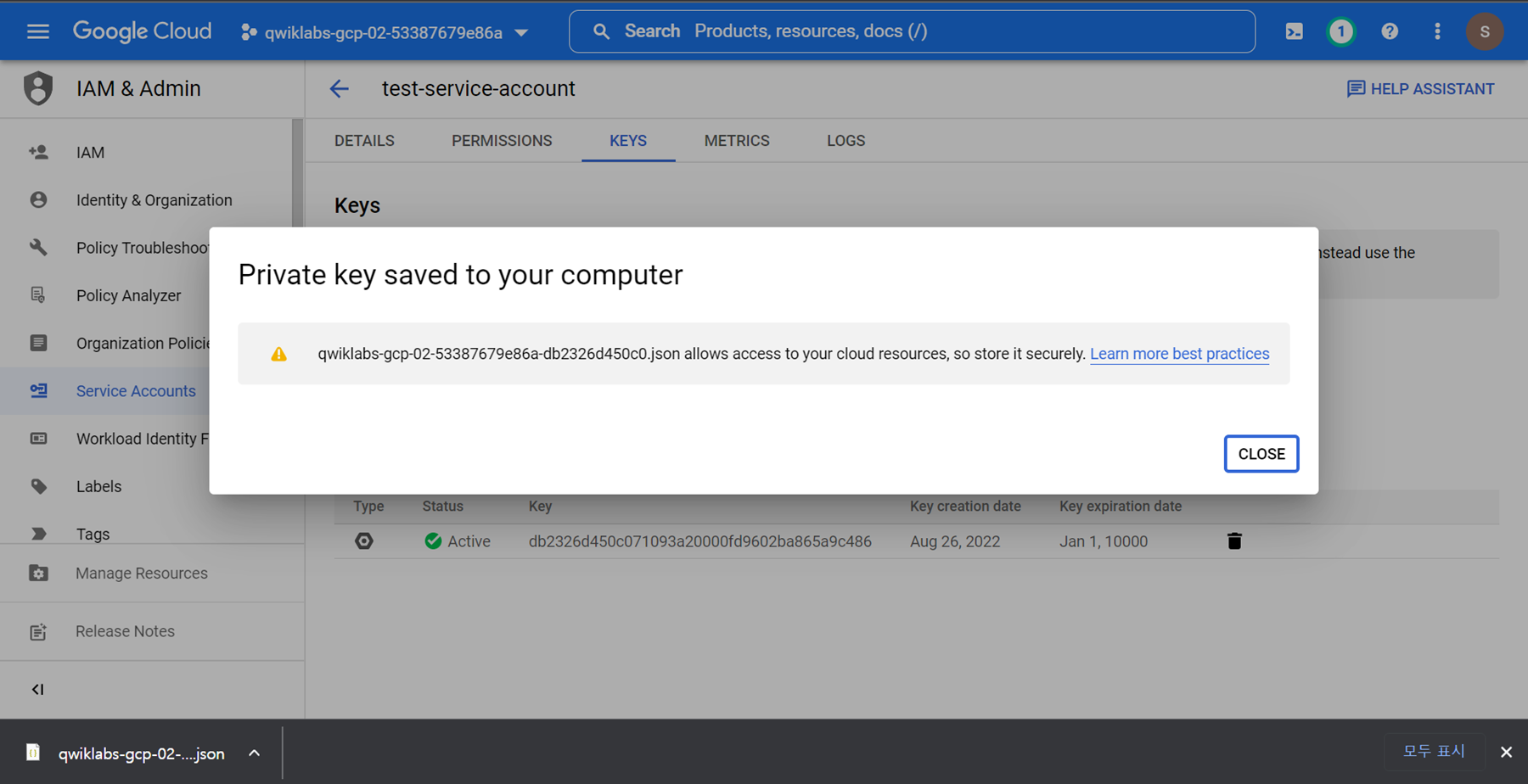This screenshot has height=784, width=1528.
Task: Open the project selector qwiklabs-gcp-02-53387679e86a
Action: (x=385, y=32)
